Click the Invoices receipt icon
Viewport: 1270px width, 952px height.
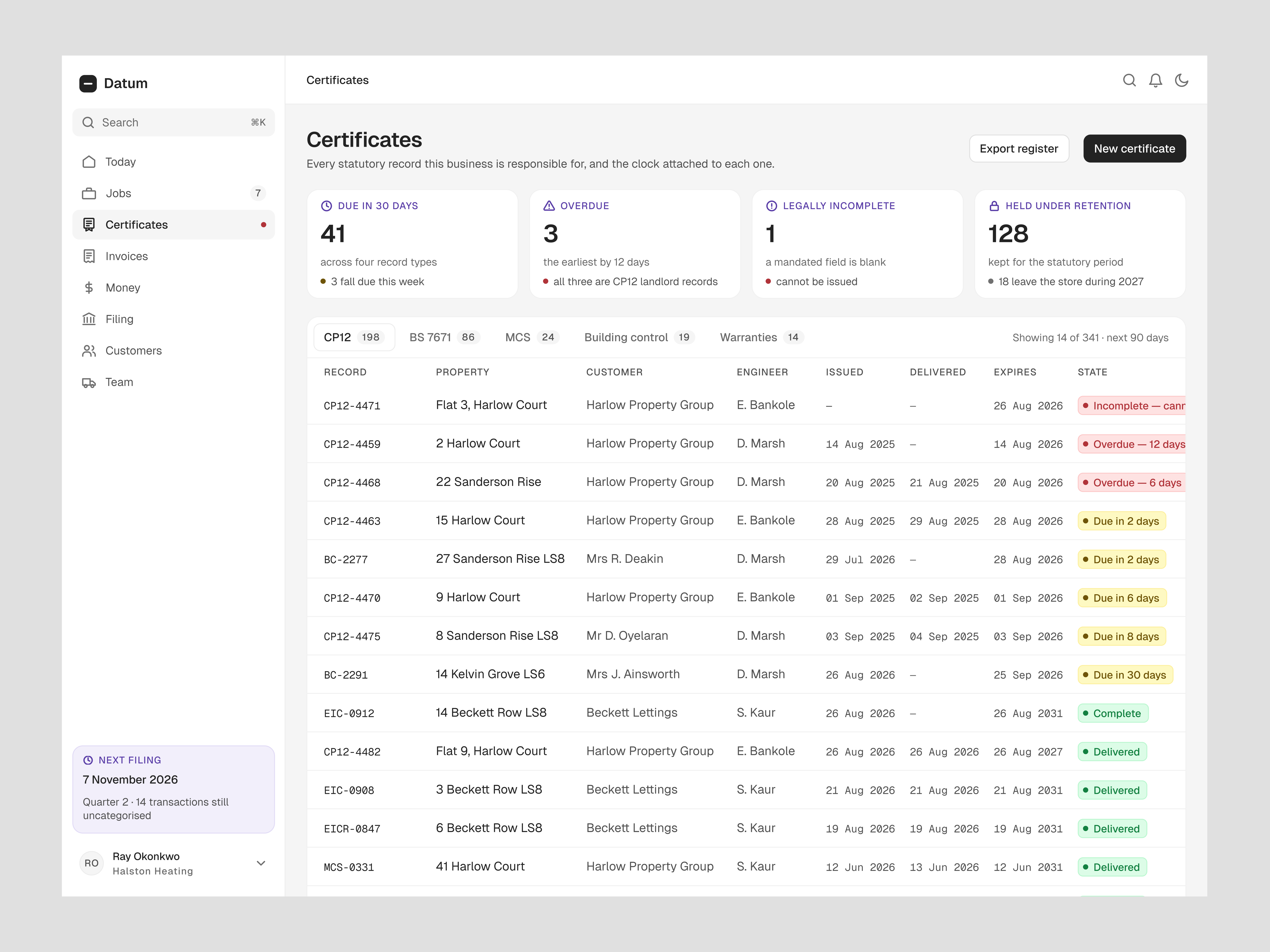point(89,256)
